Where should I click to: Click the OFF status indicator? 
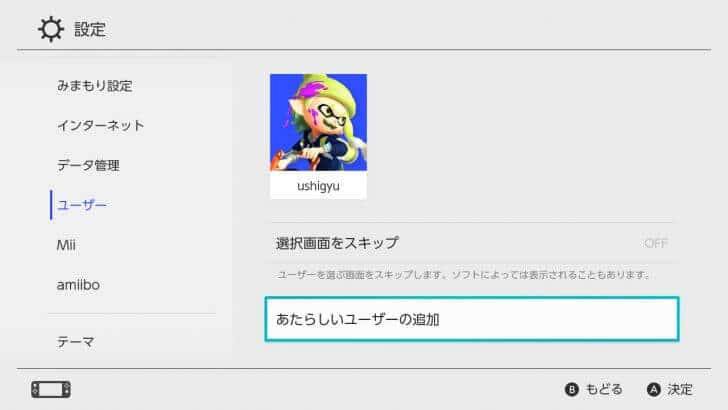tap(656, 243)
